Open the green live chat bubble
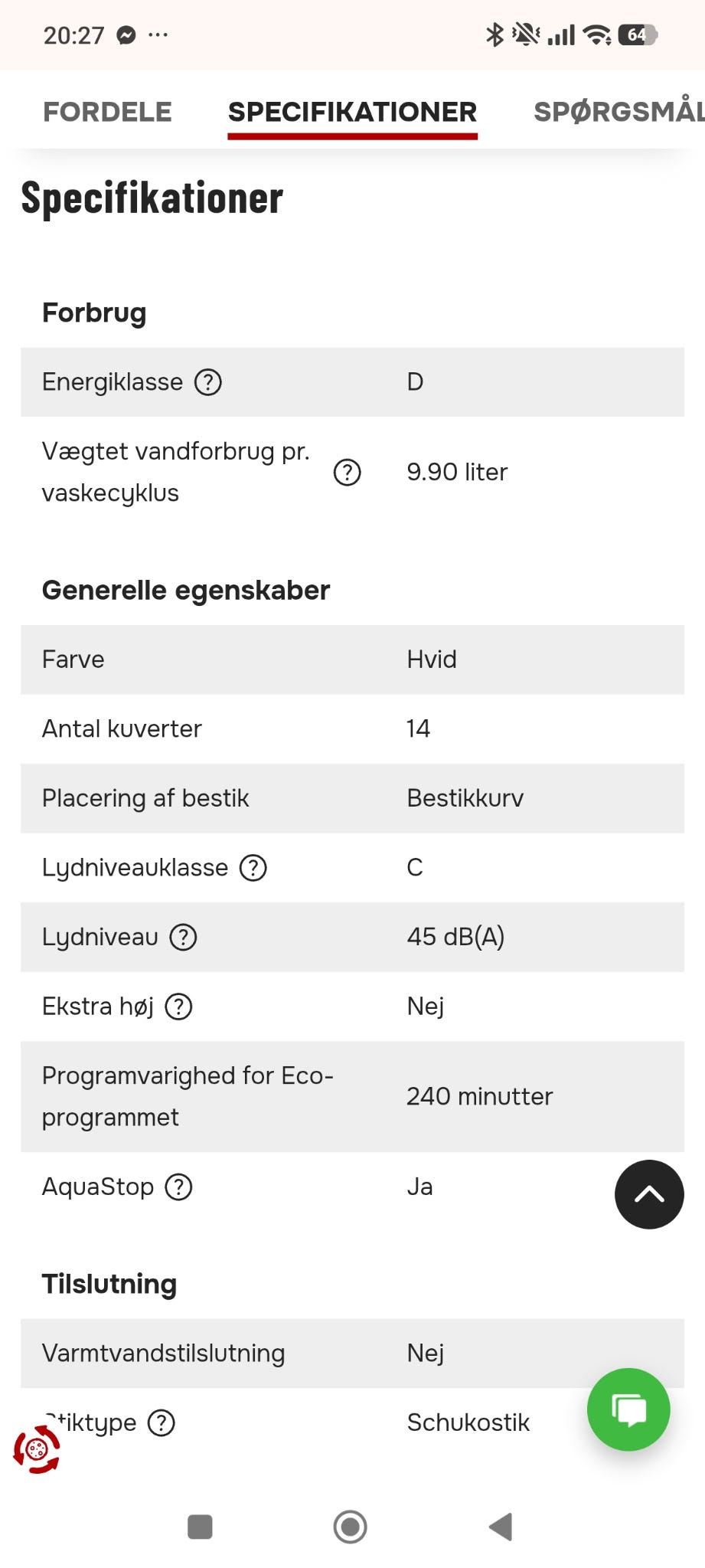Image resolution: width=705 pixels, height=1568 pixels. click(628, 1409)
